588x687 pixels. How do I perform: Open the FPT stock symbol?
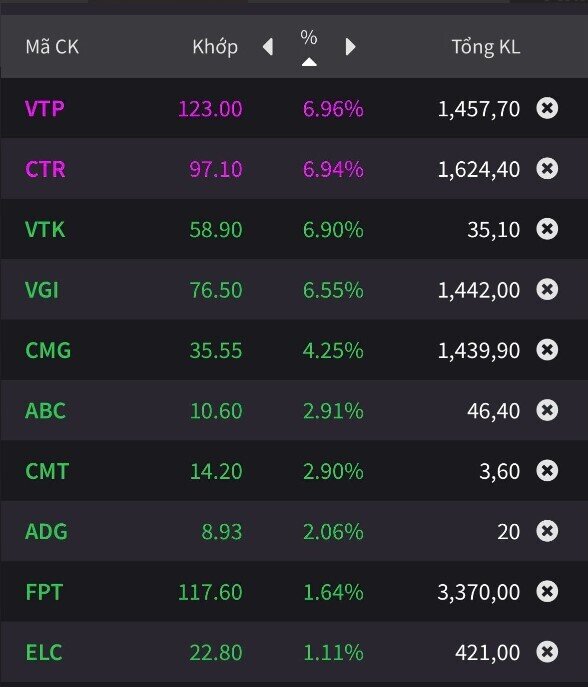pyautogui.click(x=44, y=592)
